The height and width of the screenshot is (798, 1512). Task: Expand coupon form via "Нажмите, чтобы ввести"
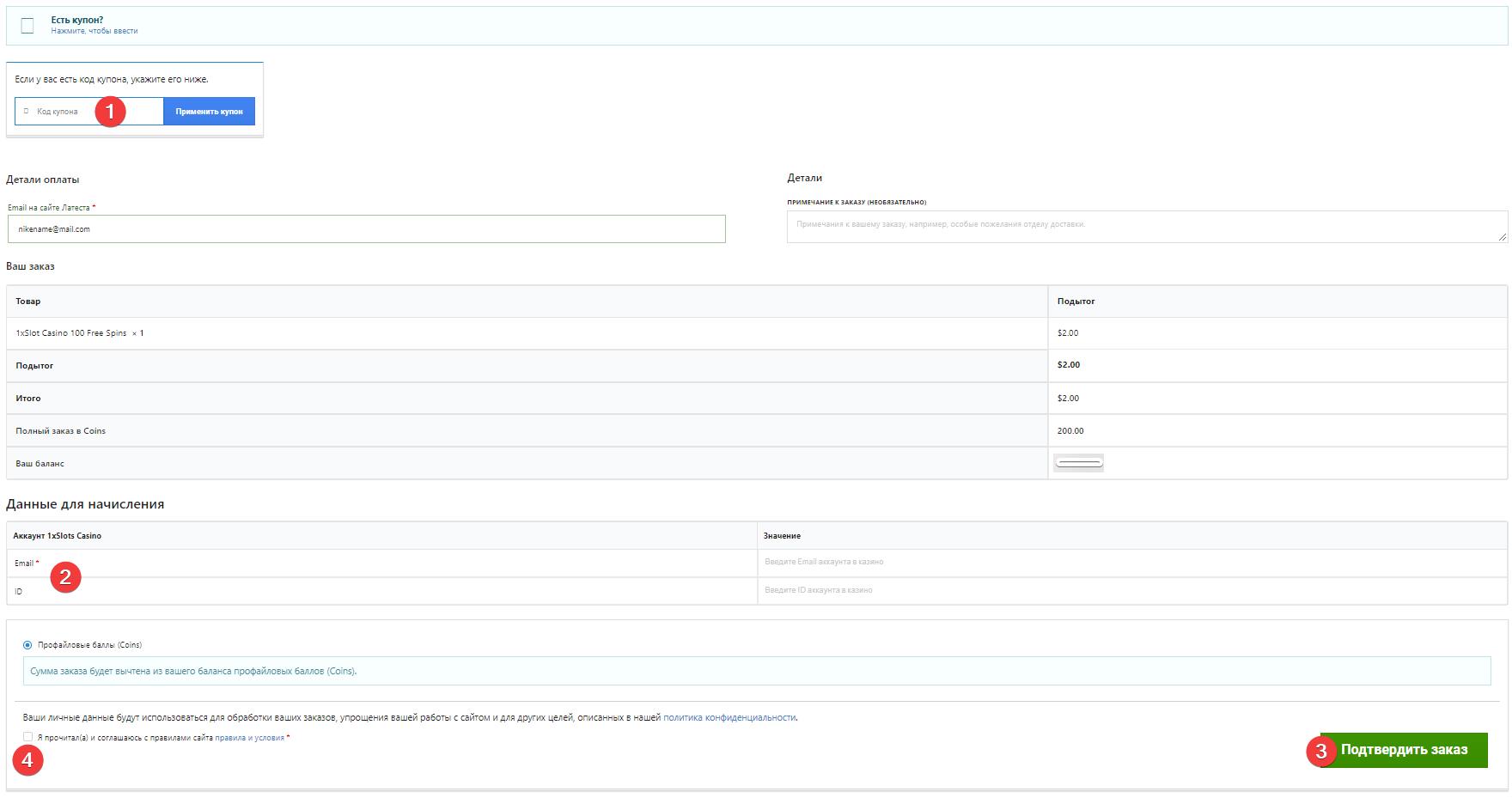(x=94, y=31)
